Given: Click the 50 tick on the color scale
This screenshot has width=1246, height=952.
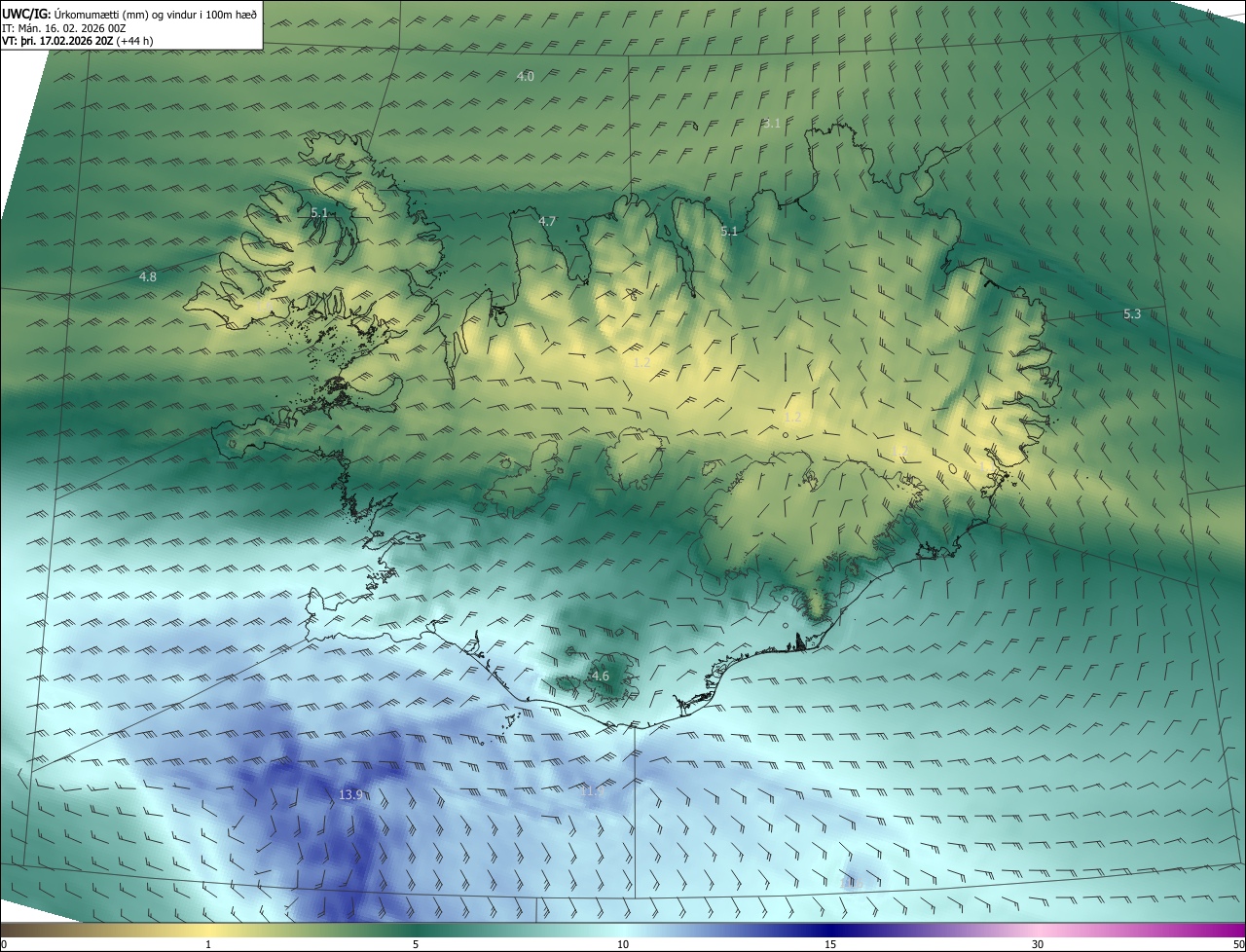Looking at the screenshot, I should [1238, 945].
